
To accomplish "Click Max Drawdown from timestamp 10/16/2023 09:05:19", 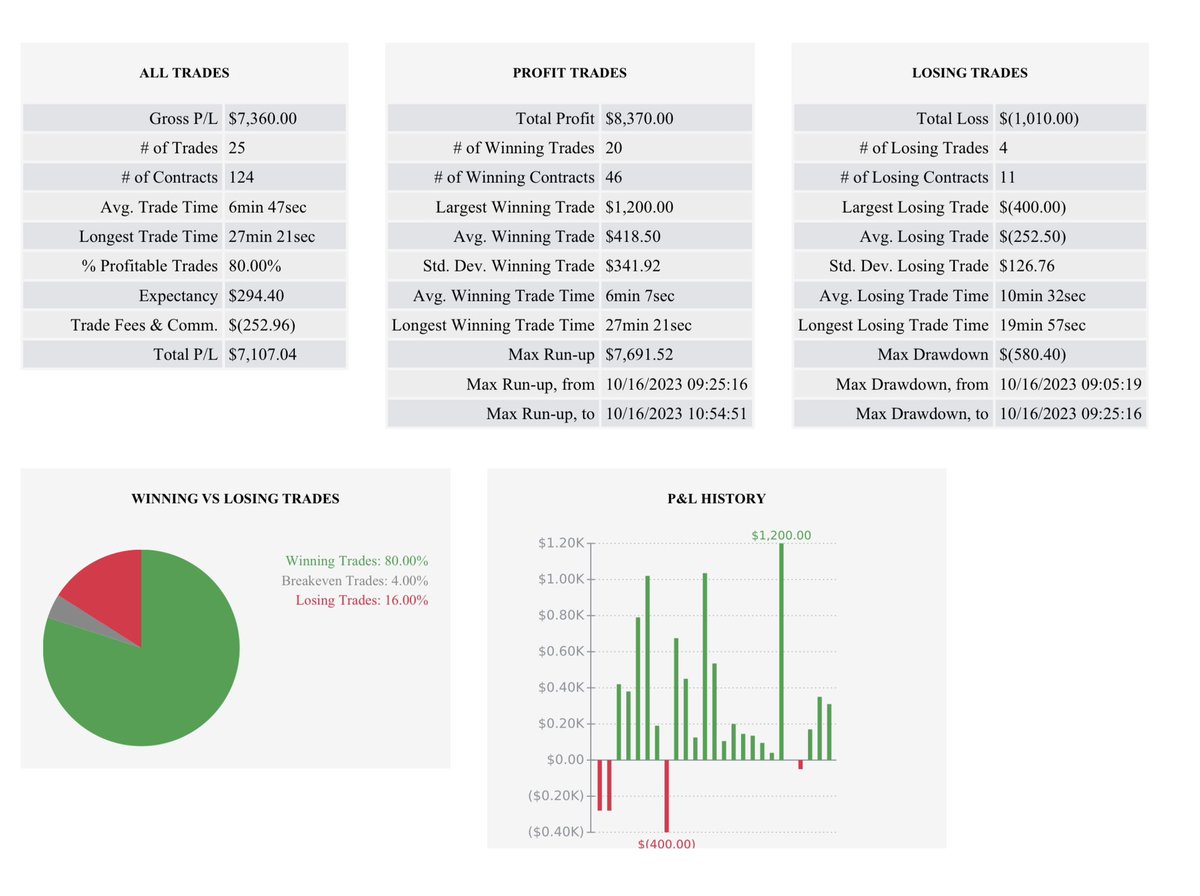I will (x=1069, y=384).
